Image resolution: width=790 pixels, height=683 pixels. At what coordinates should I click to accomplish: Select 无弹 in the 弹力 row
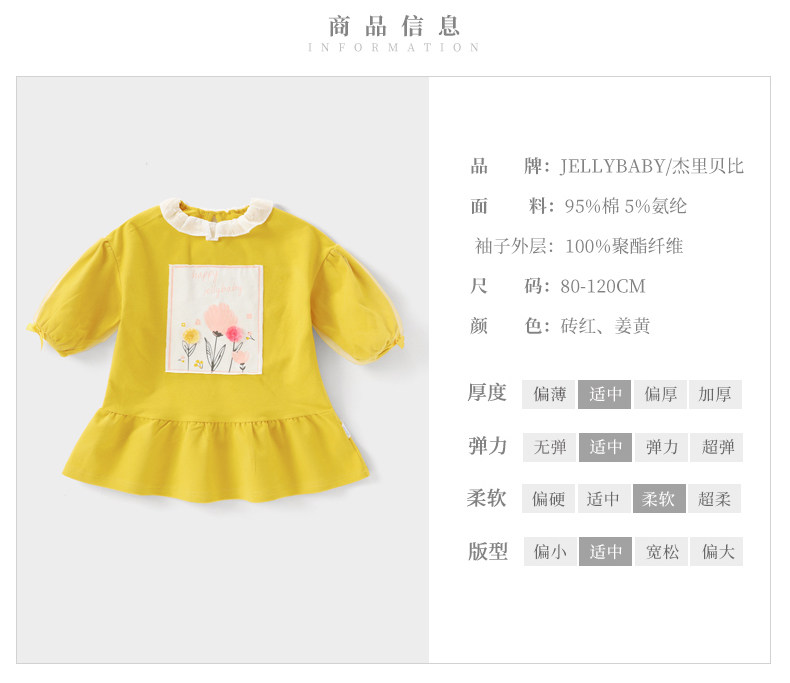[x=549, y=447]
